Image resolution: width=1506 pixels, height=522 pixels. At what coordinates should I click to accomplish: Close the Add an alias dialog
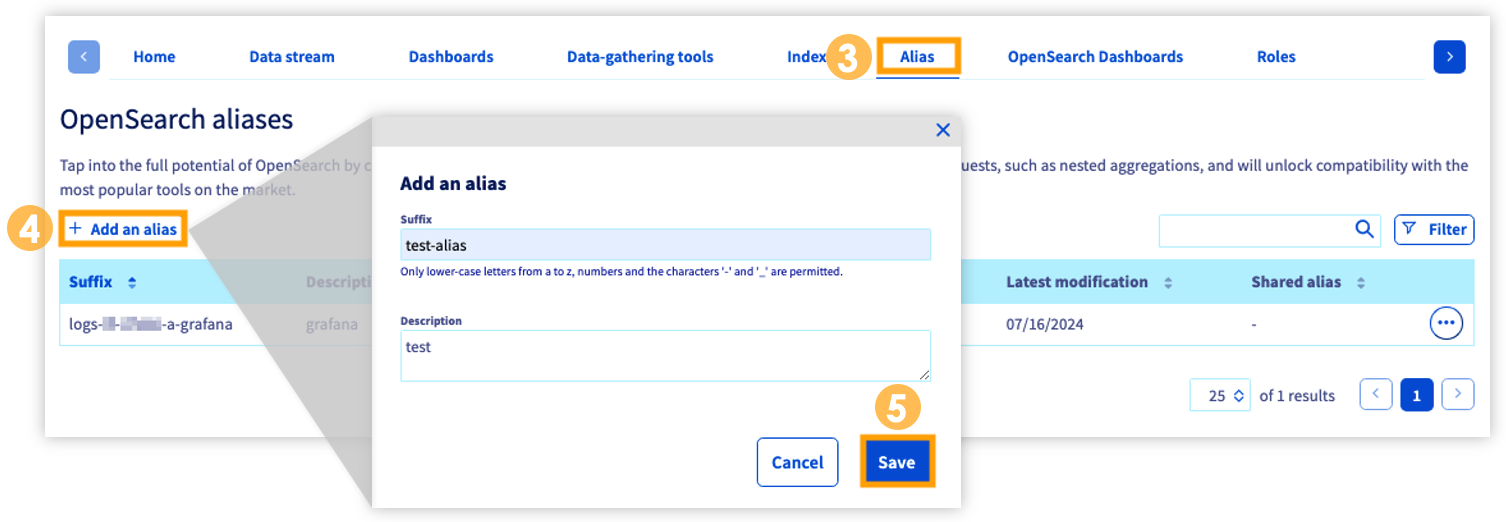click(x=942, y=130)
